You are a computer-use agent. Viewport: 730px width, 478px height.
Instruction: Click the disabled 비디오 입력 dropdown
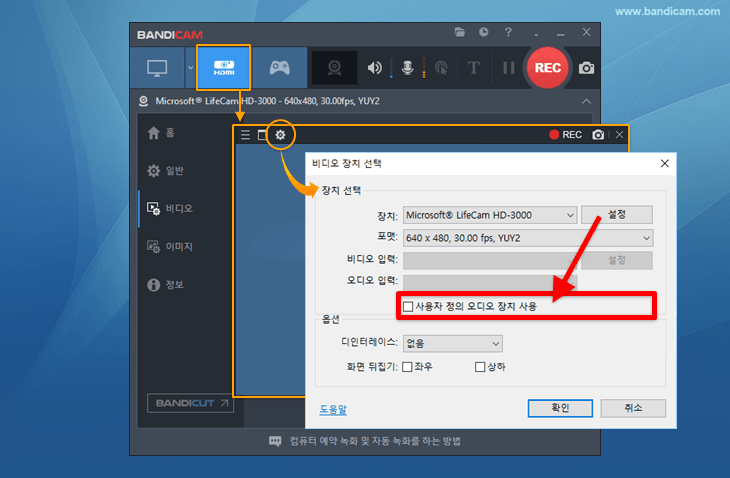[490, 261]
